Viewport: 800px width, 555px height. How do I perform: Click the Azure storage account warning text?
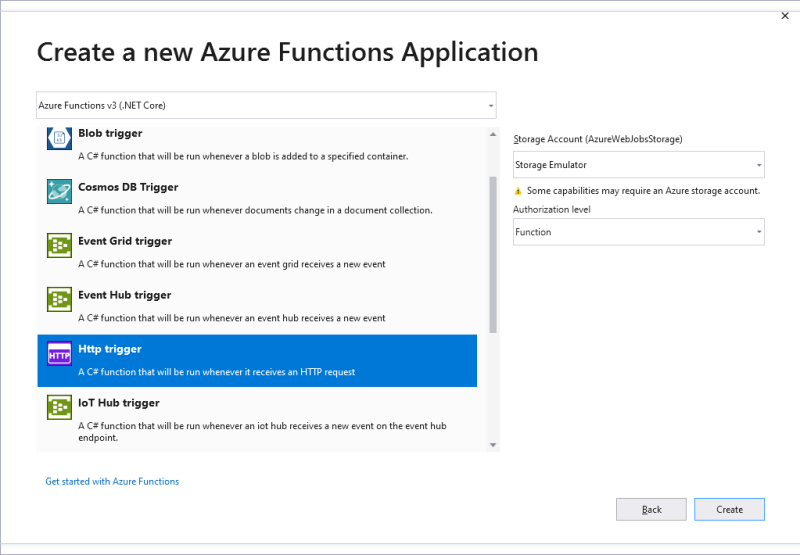point(643,191)
